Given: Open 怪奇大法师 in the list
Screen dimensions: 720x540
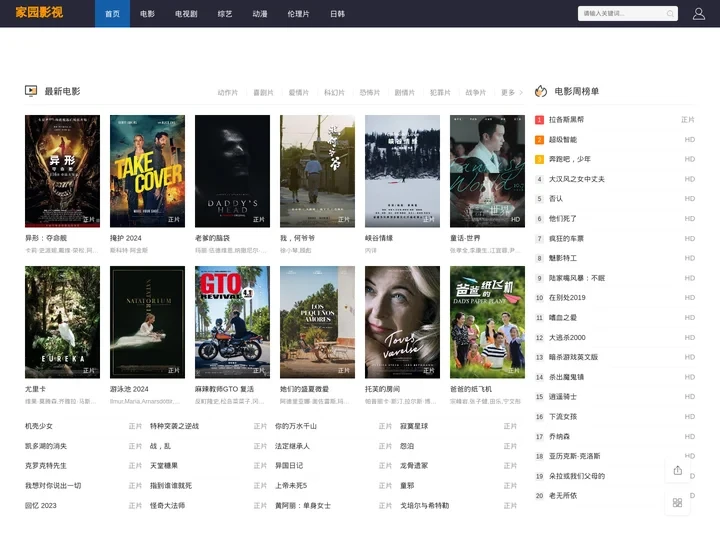Looking at the screenshot, I should (x=168, y=506).
